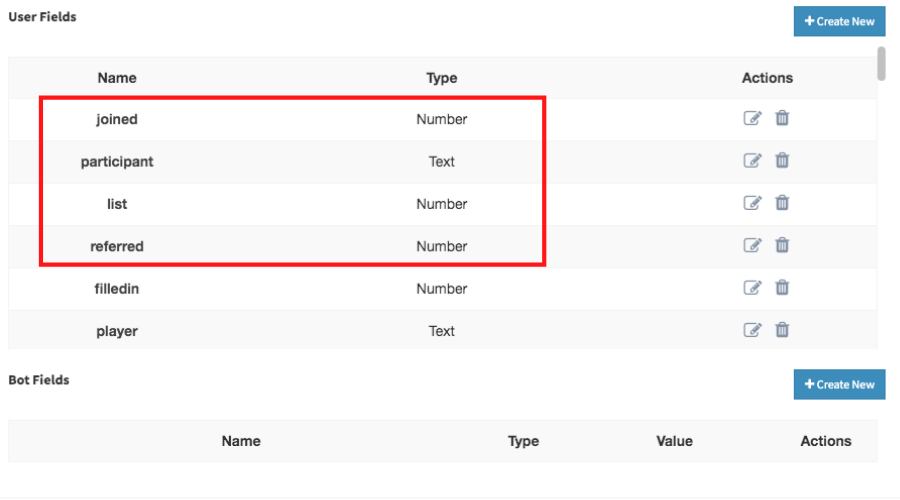Create a new user field
Viewport: 900px width, 500px height.
pyautogui.click(x=839, y=21)
